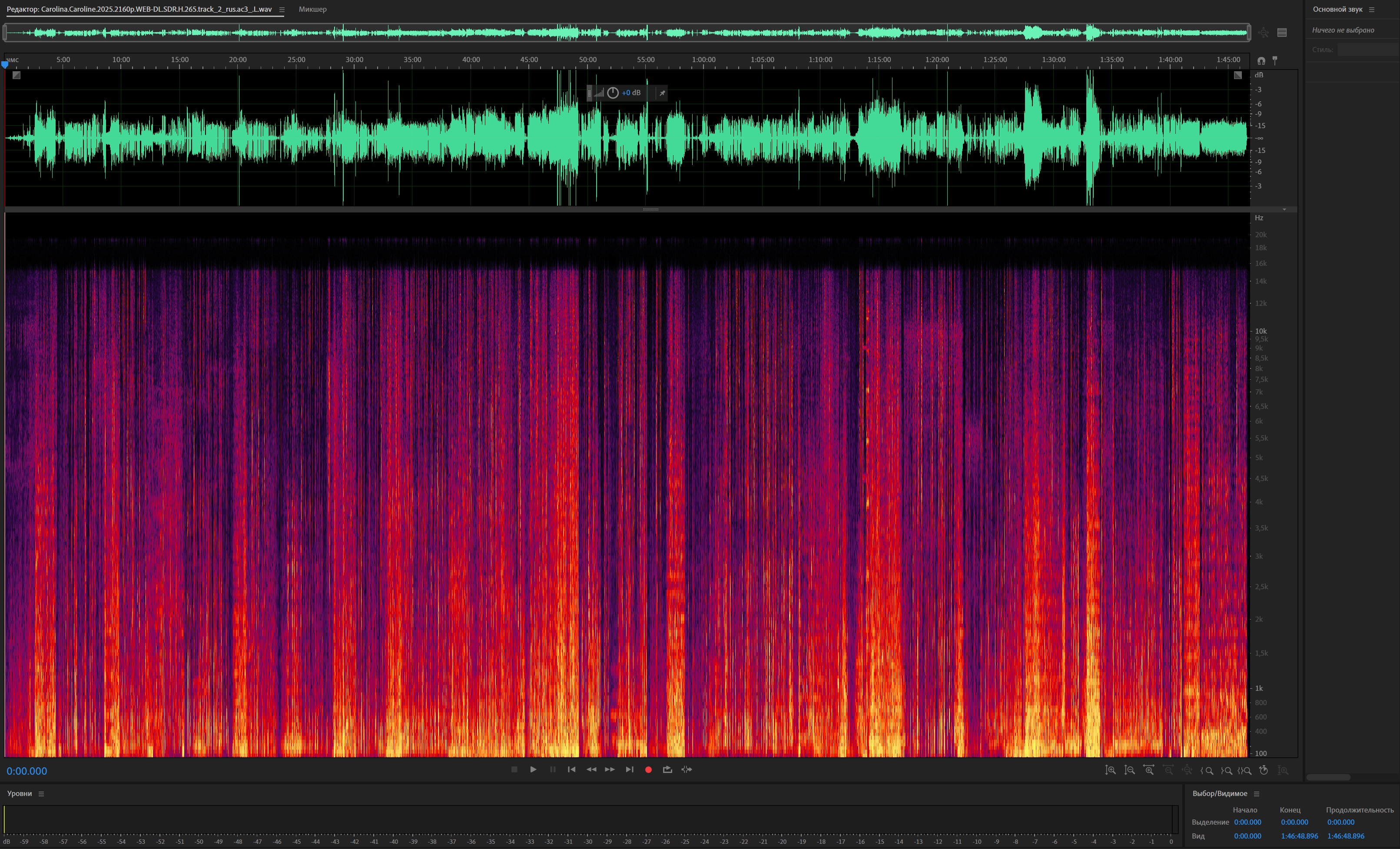Zoom out full on all axes
1400x849 pixels.
(1187, 770)
